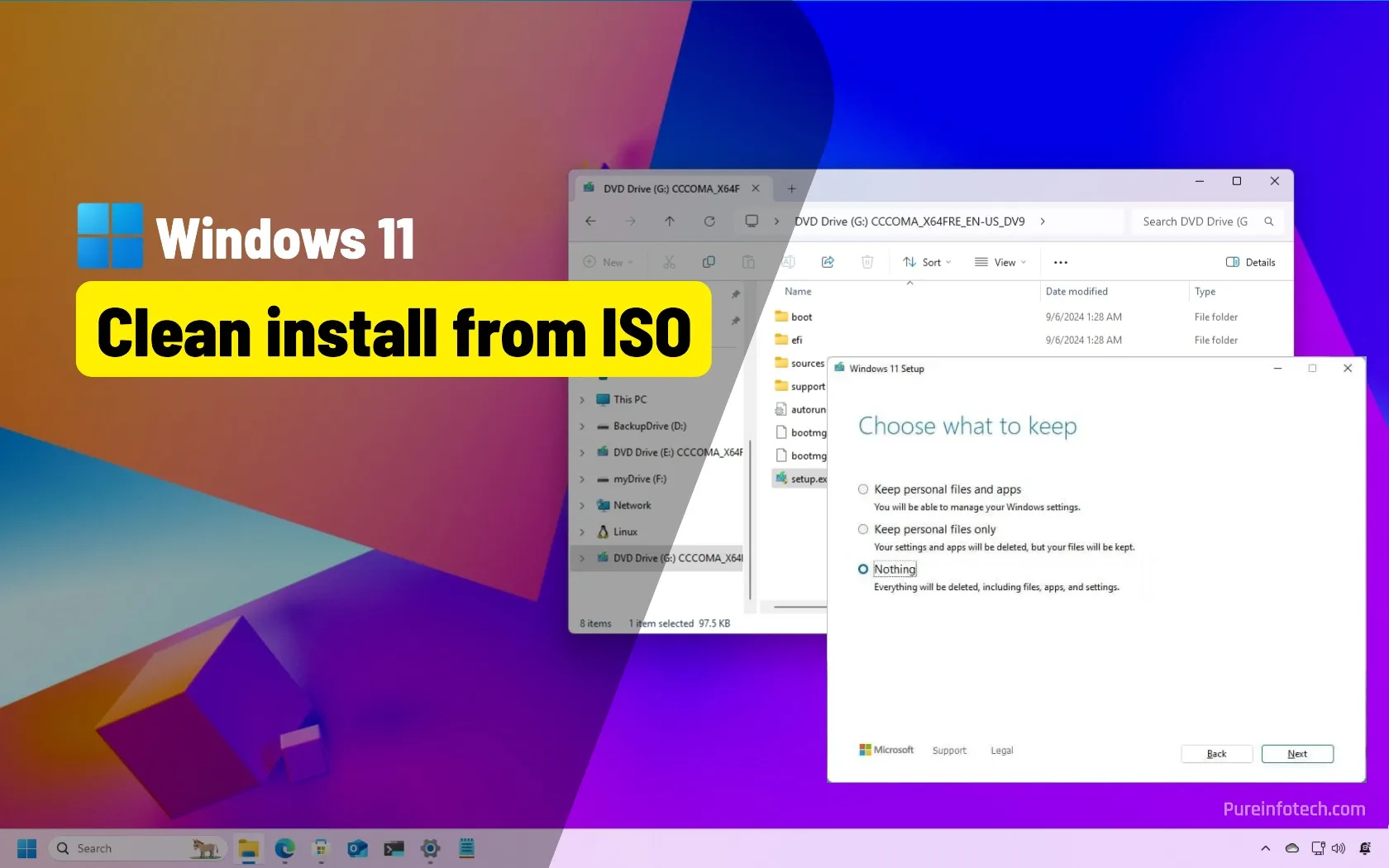Click the navigation pane vertical scrollbar
Viewport: 1389px width, 868px height.
tap(750, 519)
